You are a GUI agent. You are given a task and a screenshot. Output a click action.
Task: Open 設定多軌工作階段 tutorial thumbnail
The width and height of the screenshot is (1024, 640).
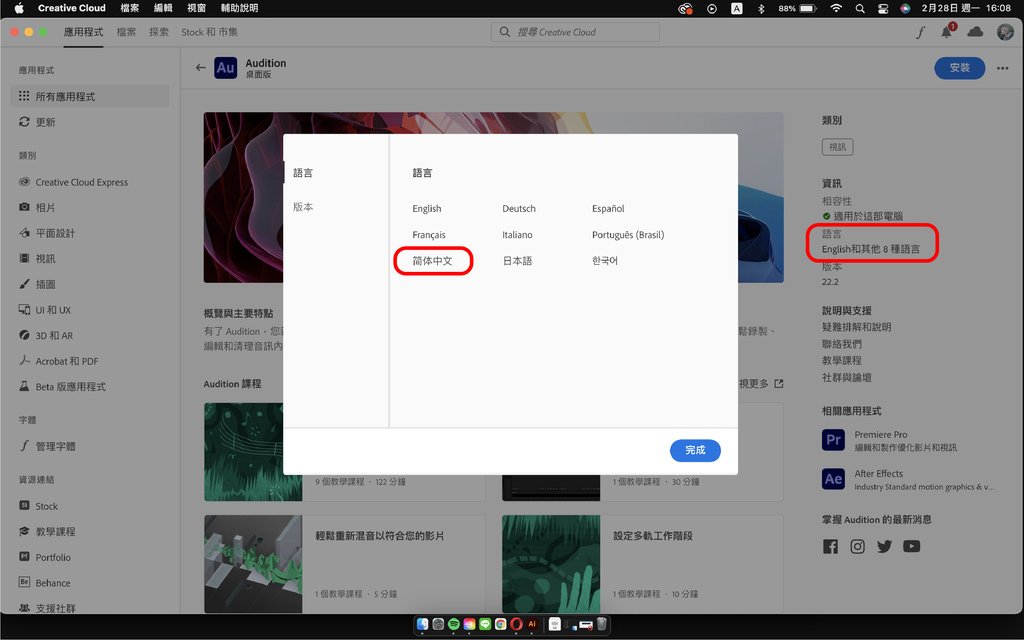click(551, 564)
